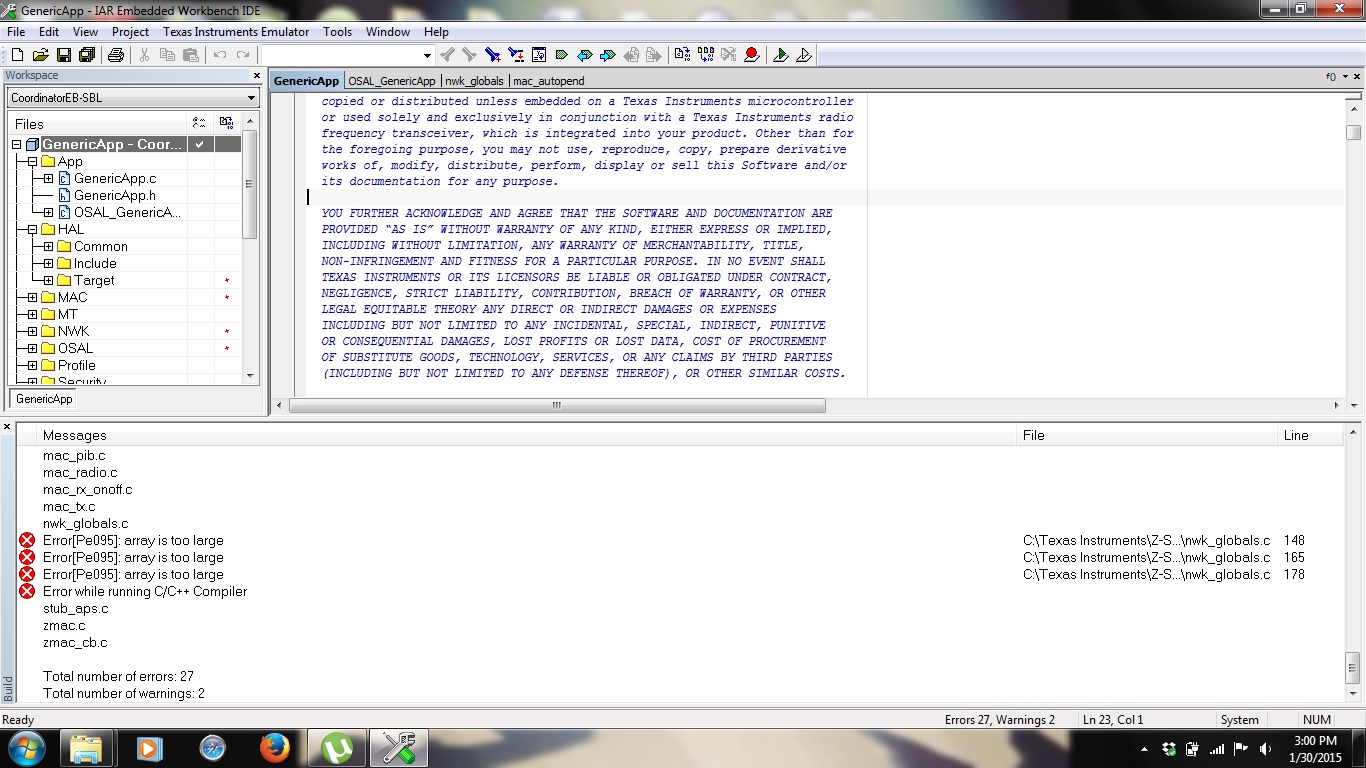Click the Compile toolbar icon

point(683,55)
